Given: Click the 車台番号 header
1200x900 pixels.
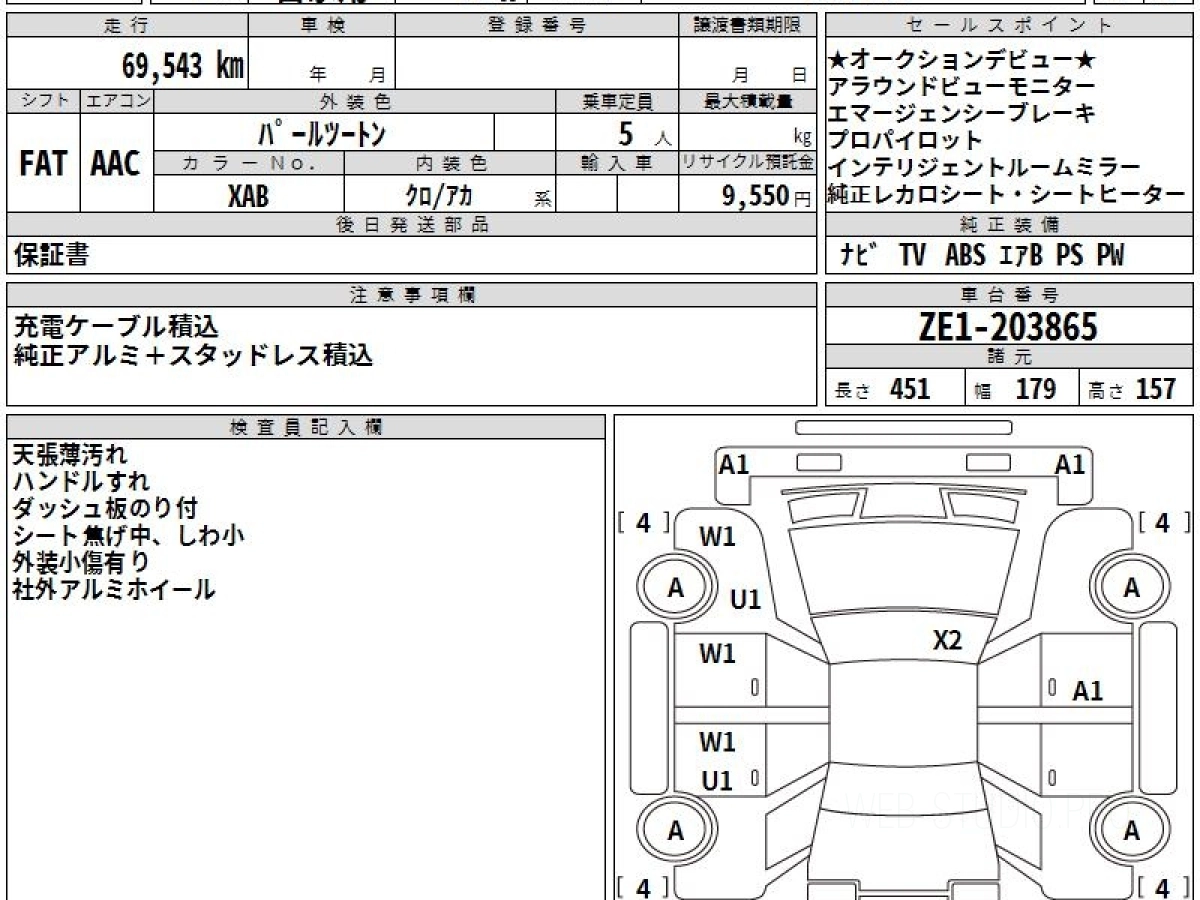Looking at the screenshot, I should click(x=1010, y=295).
